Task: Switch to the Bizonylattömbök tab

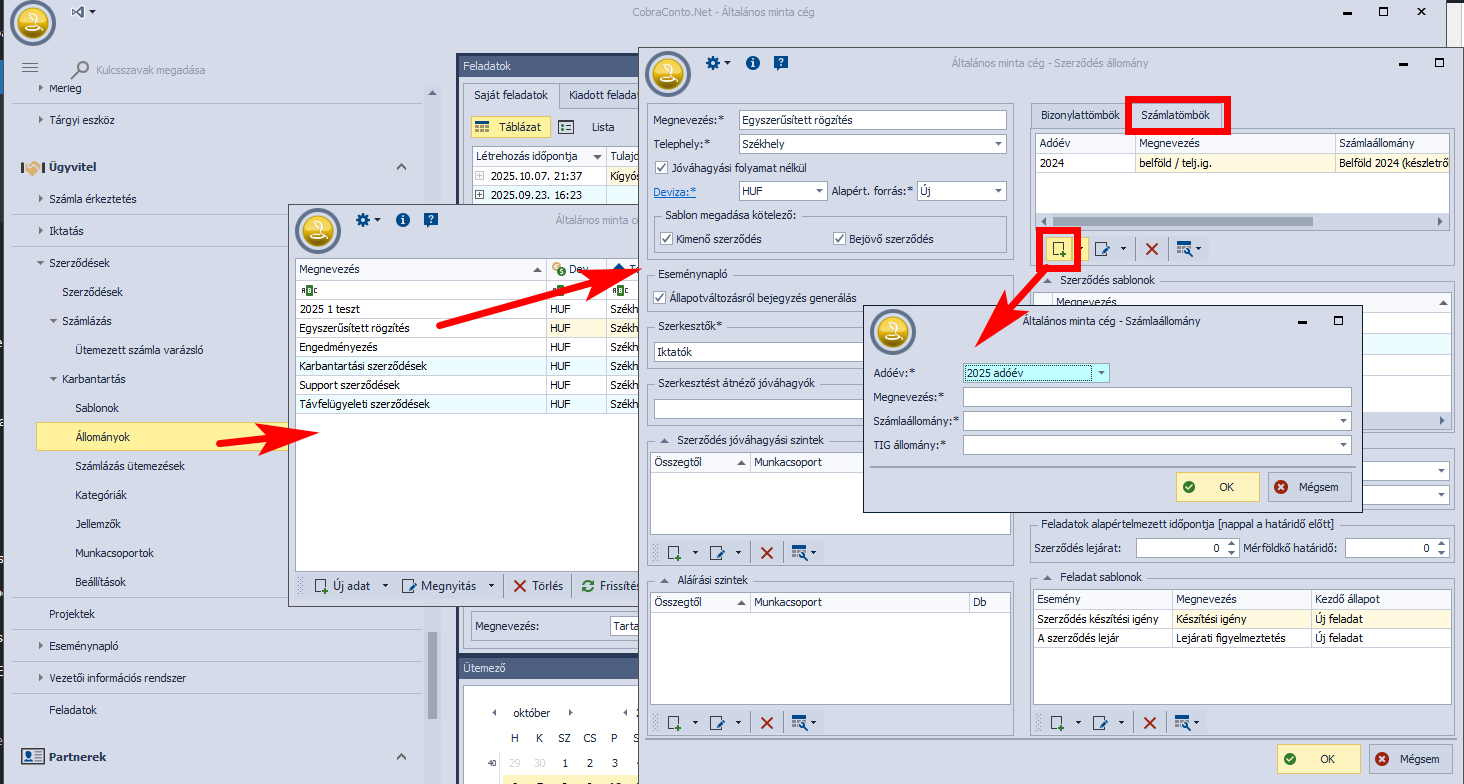Action: tap(1079, 115)
